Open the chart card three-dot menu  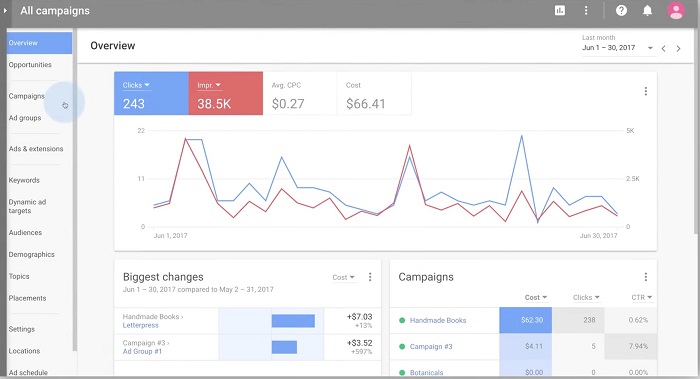[x=646, y=91]
